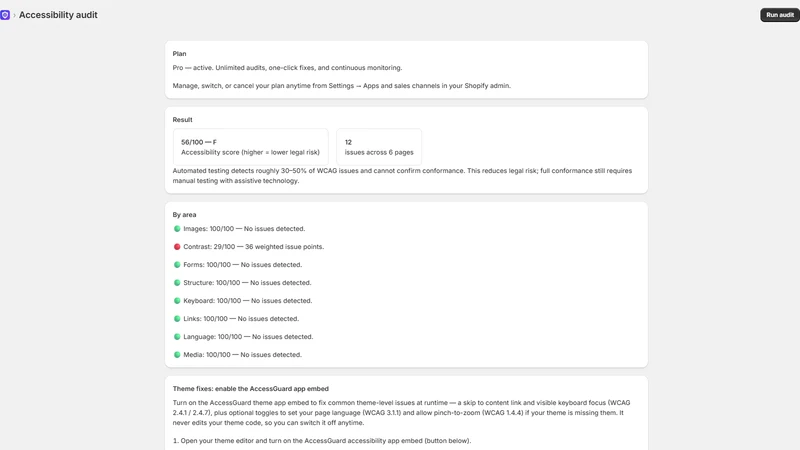Screen dimensions: 800x450
Task: Click the green dot beside Images
Action: 177,229
